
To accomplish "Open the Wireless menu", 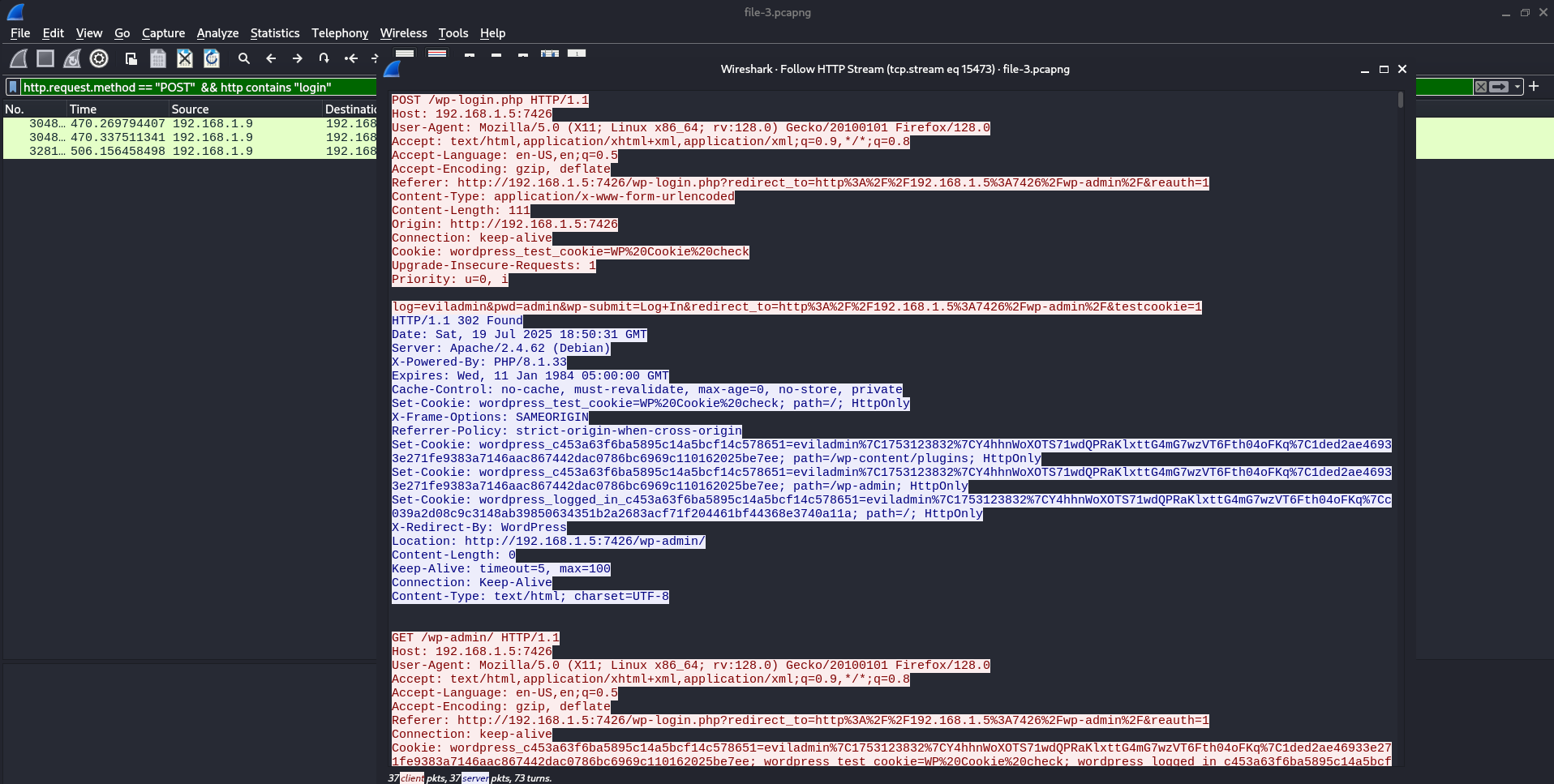I will click(403, 33).
